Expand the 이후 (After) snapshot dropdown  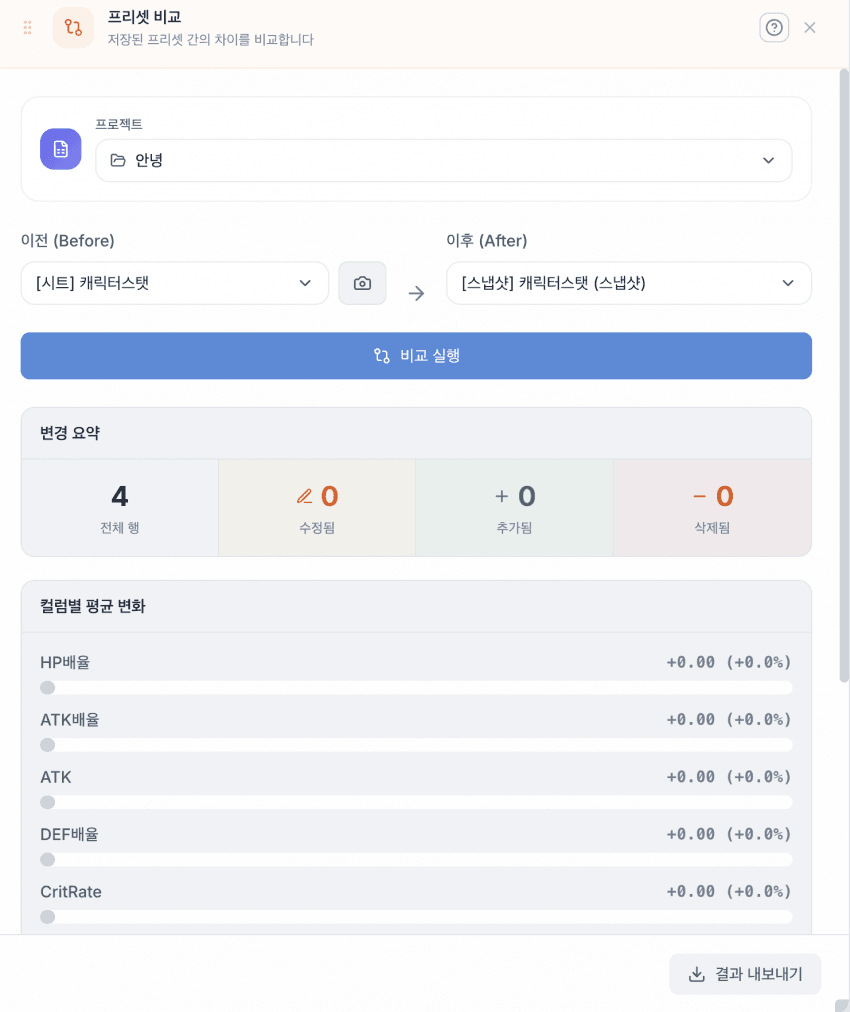click(628, 283)
